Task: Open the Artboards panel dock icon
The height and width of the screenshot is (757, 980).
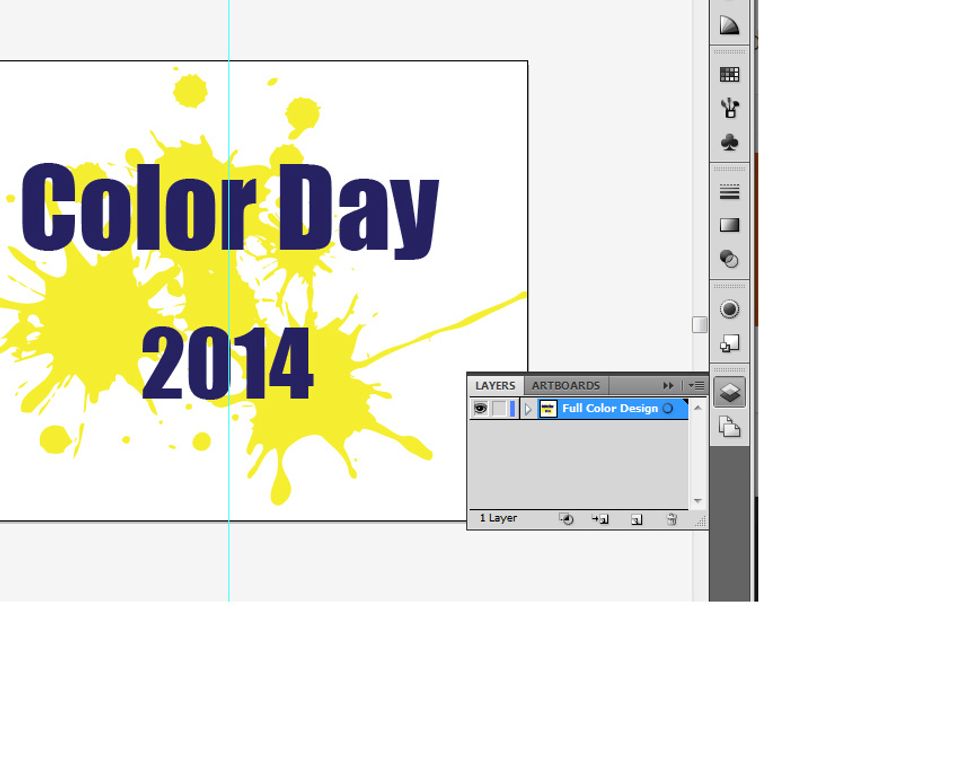Action: coord(729,428)
